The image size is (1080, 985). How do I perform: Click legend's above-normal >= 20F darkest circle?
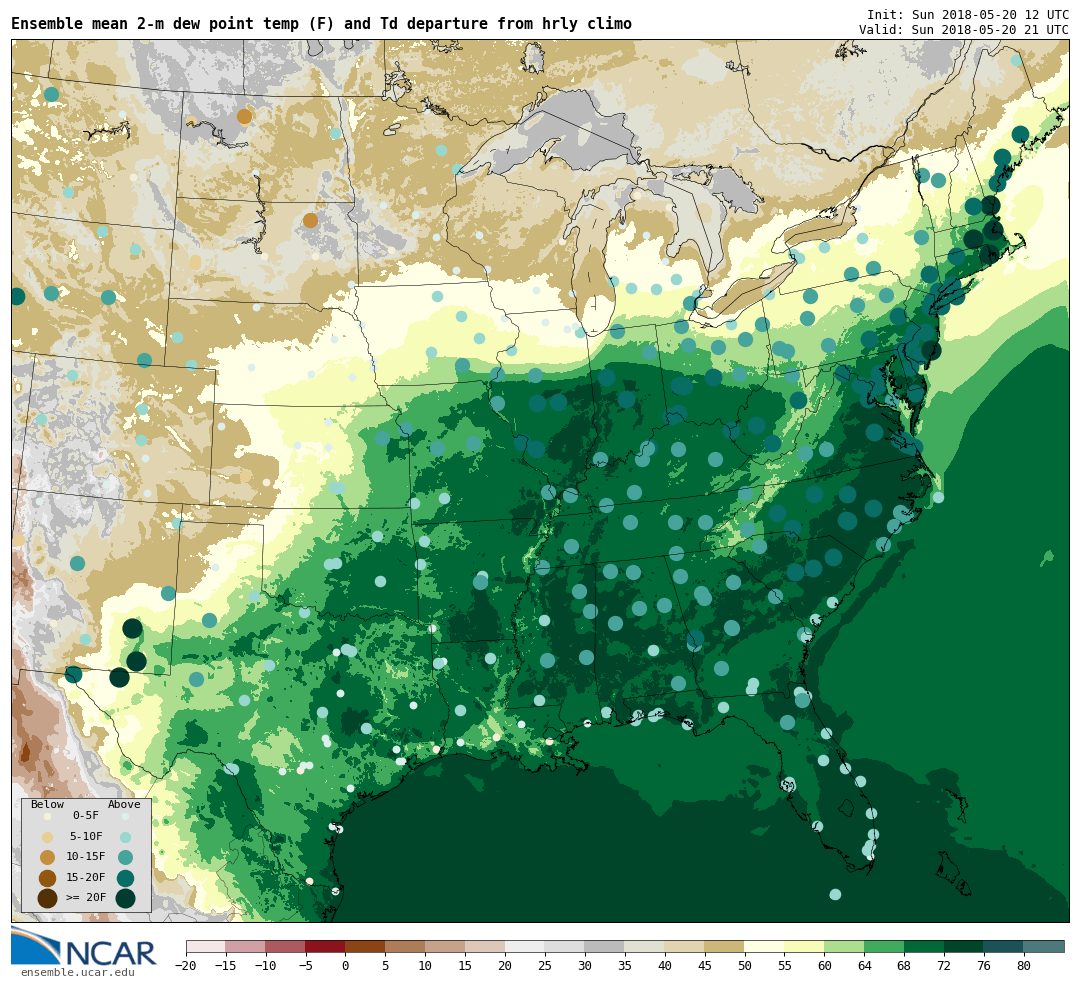(125, 899)
